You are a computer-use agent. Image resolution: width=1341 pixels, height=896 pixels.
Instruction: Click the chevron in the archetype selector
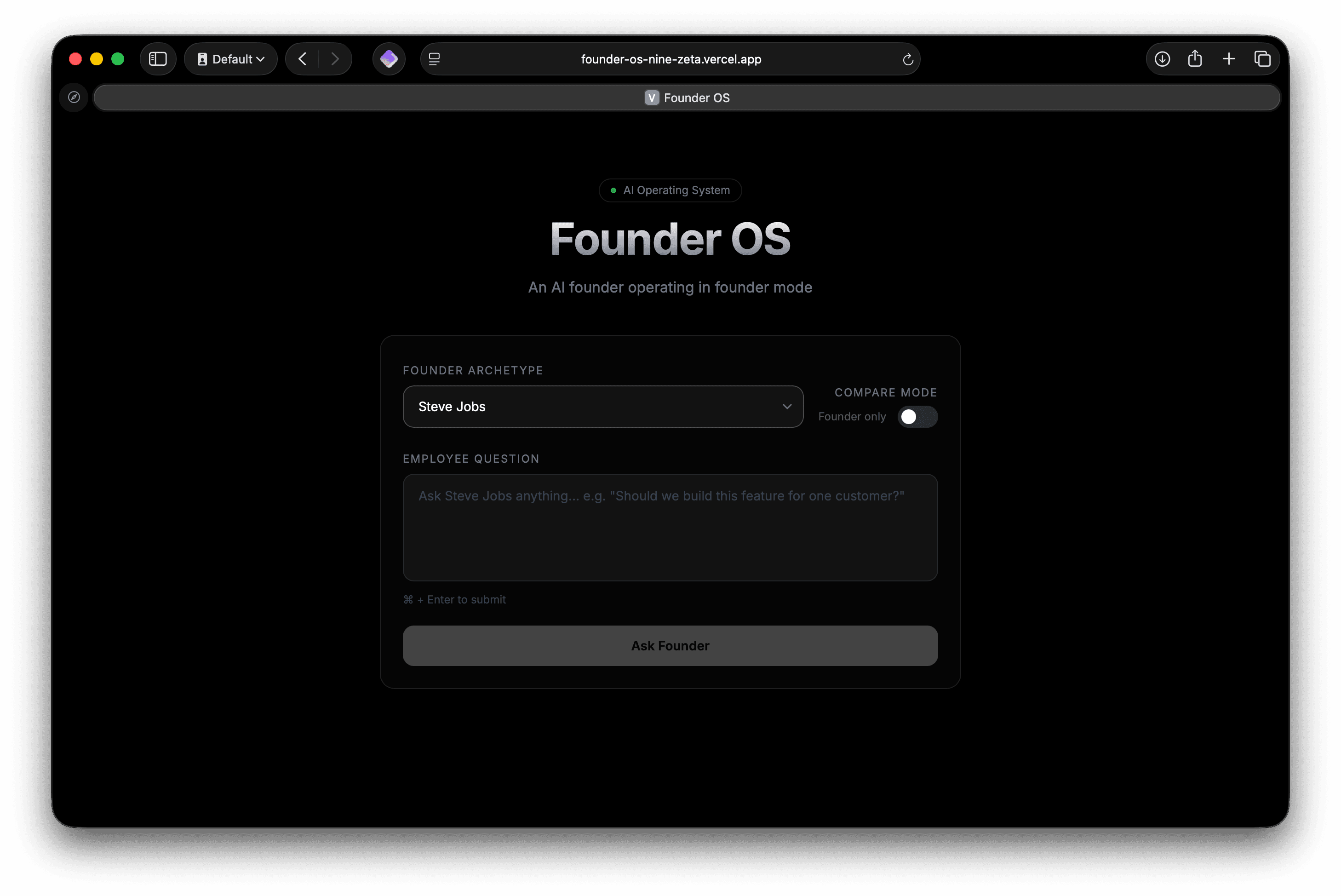coord(787,406)
